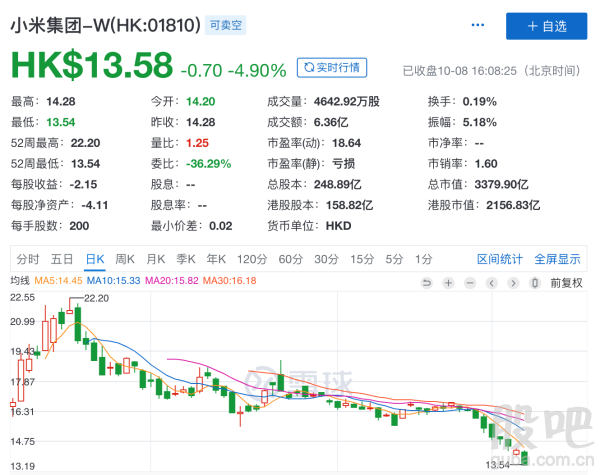Pan the chart left with chevron icon

pos(492,283)
